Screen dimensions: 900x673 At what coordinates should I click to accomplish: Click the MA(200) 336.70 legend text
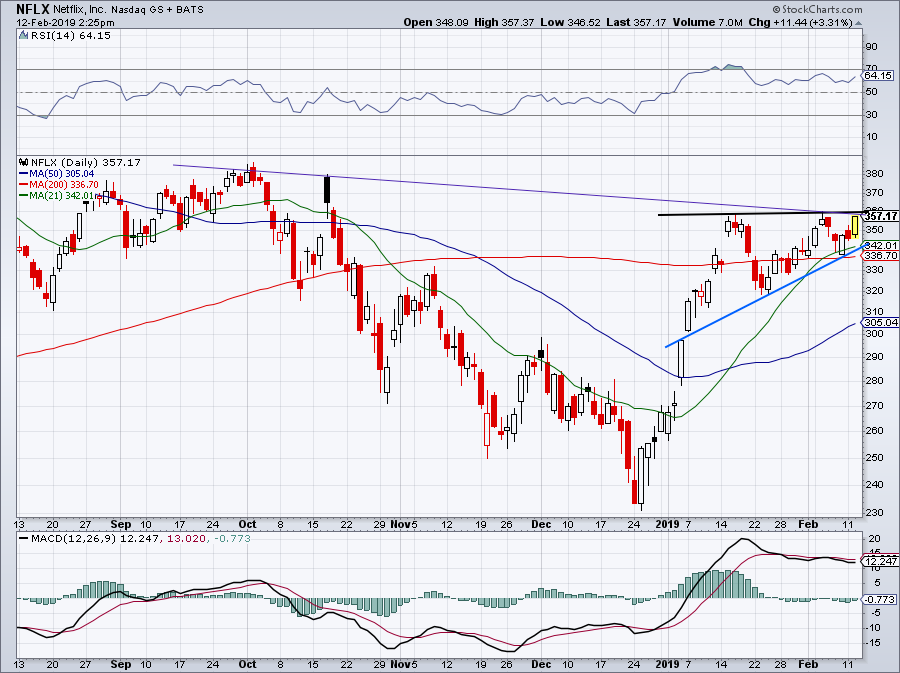coord(64,185)
